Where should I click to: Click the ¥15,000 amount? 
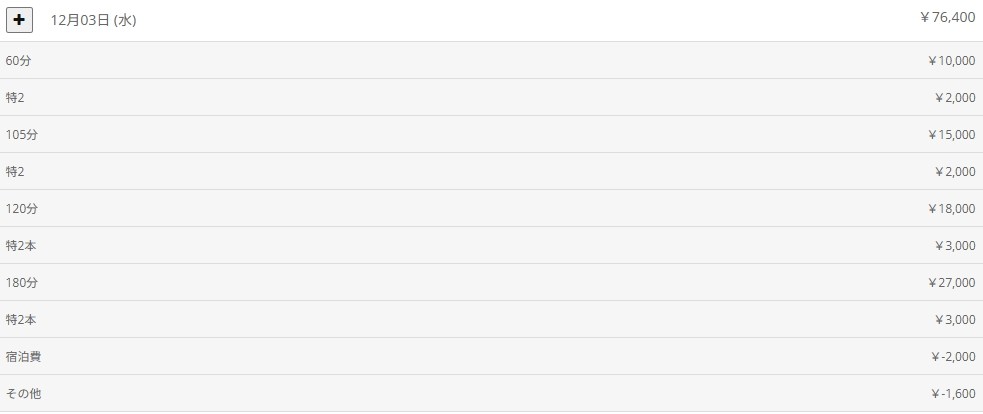951,135
